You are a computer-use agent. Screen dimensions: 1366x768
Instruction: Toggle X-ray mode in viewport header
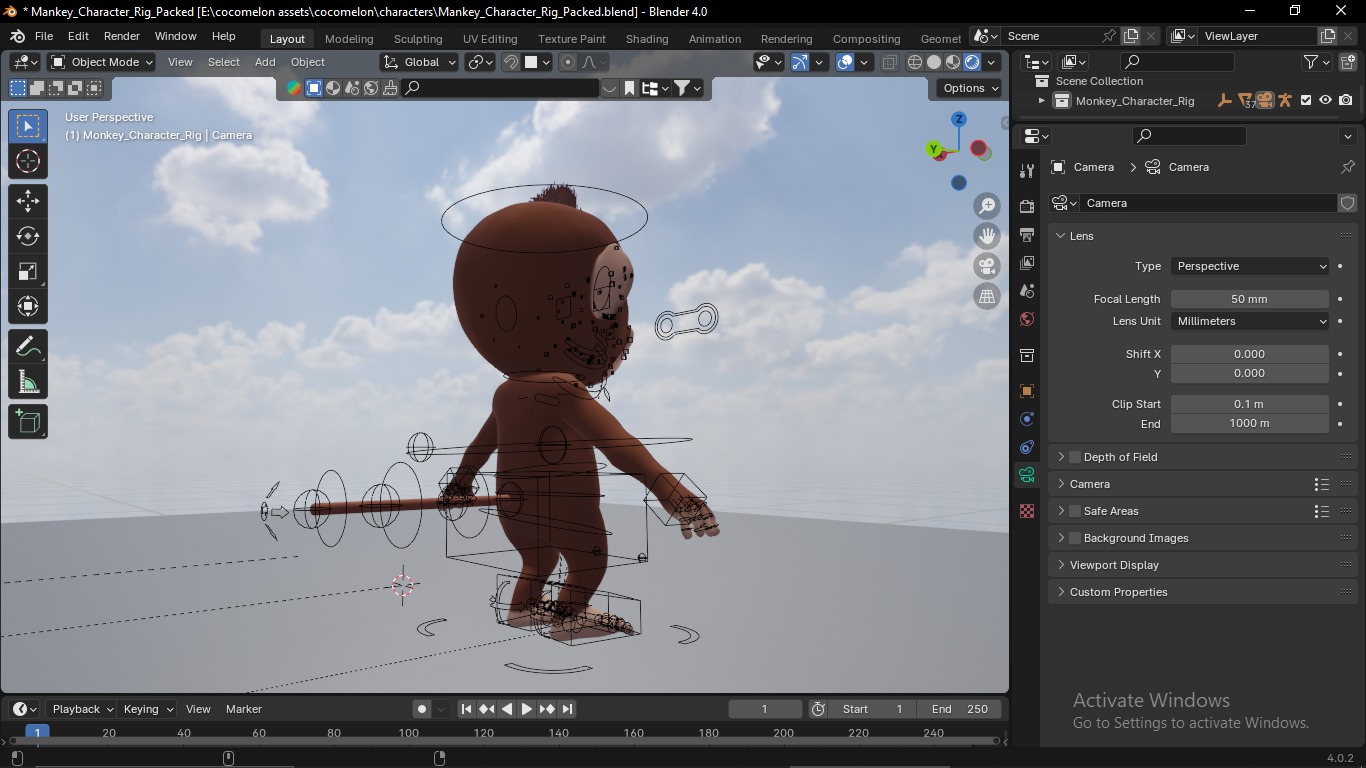(890, 62)
